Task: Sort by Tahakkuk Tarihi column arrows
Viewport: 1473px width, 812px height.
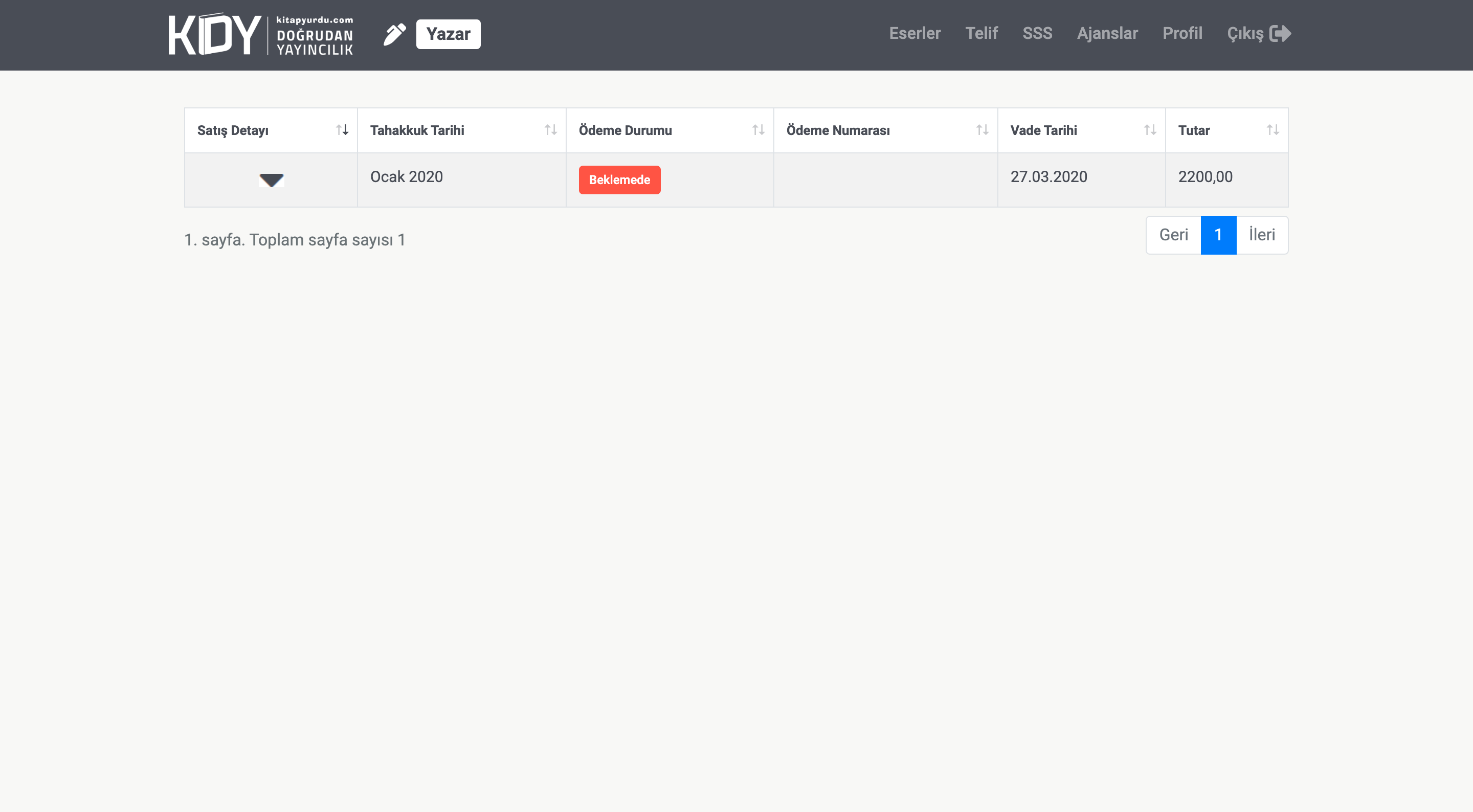Action: pos(550,130)
